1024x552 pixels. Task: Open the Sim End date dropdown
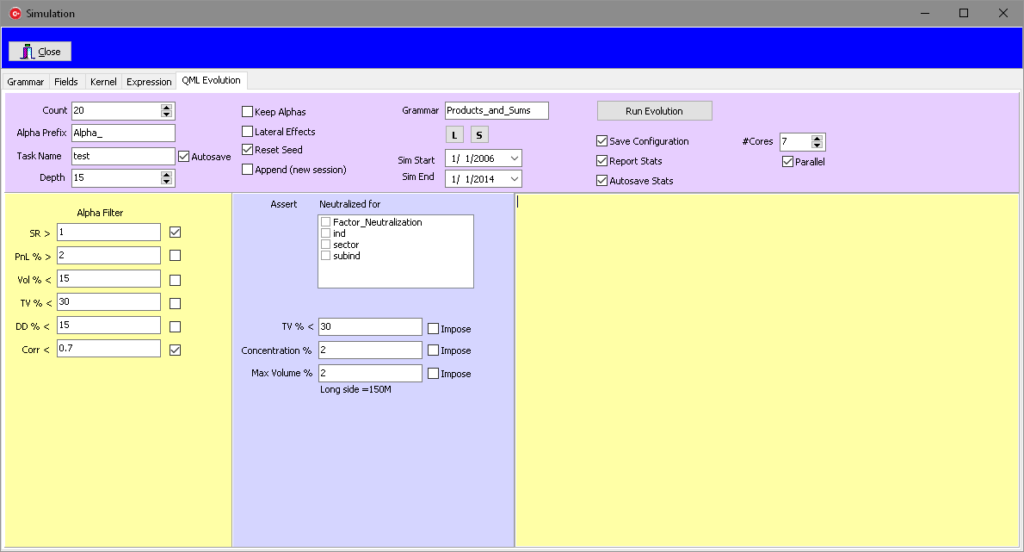click(515, 179)
